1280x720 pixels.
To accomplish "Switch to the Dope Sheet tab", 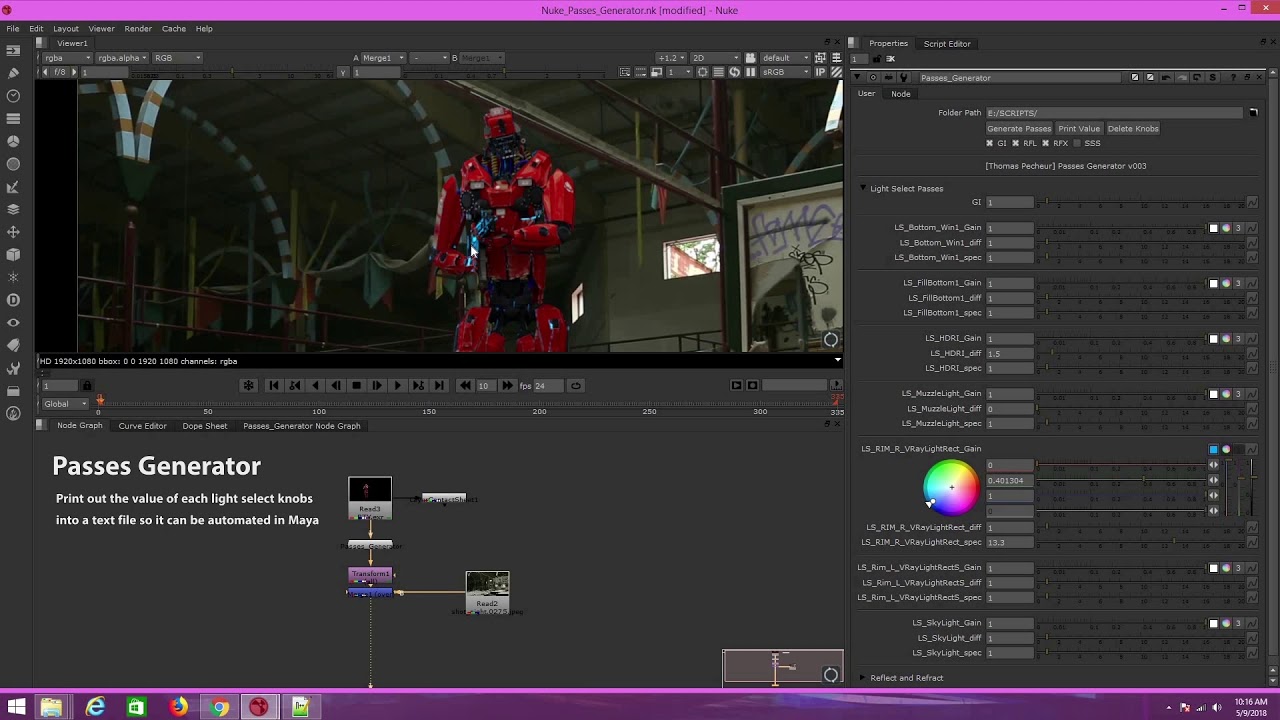I will [x=205, y=426].
